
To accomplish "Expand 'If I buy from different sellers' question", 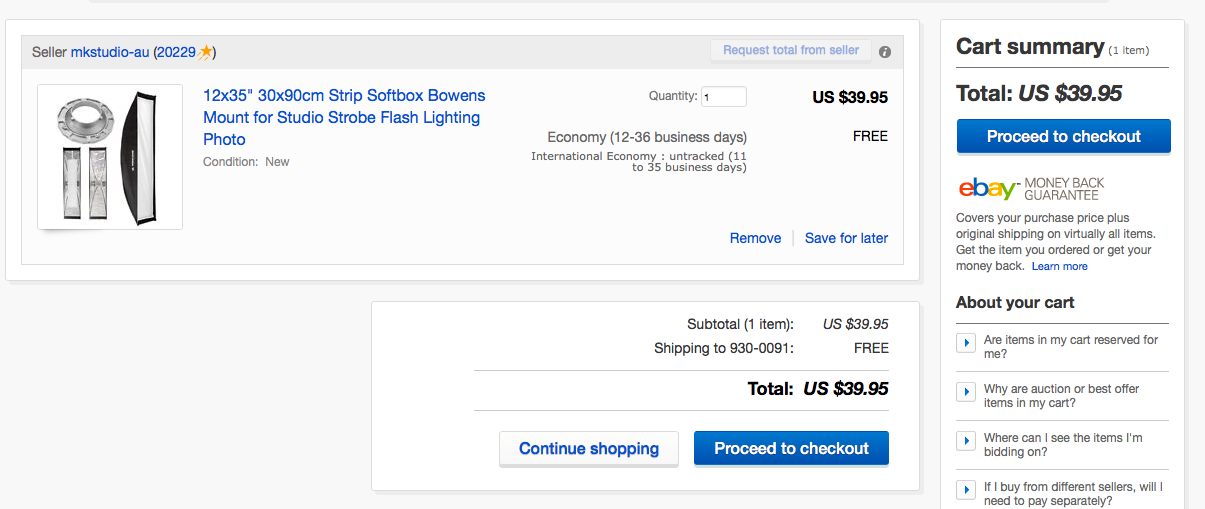I will 966,490.
